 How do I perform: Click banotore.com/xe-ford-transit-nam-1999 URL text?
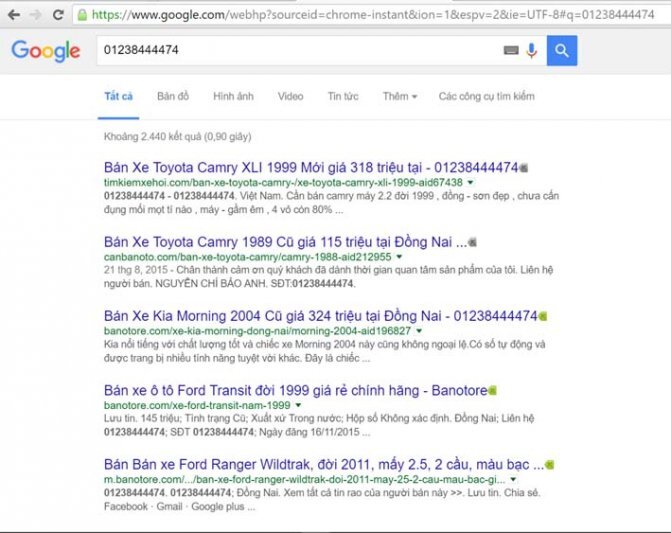point(197,405)
